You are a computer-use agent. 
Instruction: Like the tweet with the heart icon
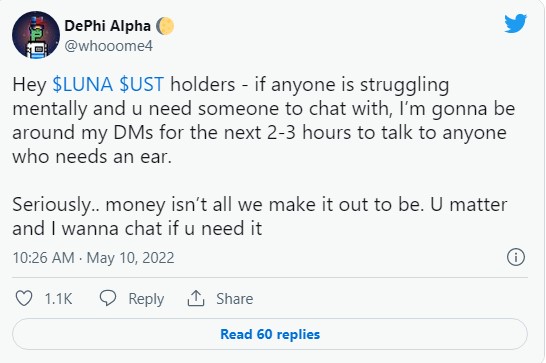(x=24, y=299)
